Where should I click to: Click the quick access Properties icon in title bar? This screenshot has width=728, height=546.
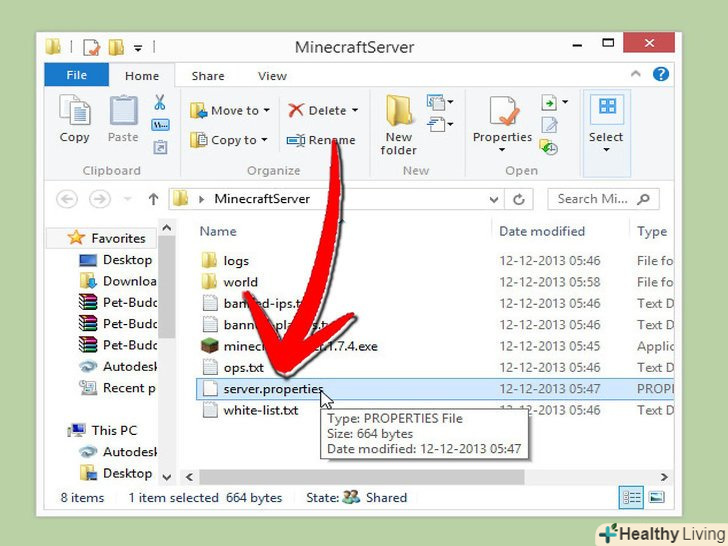[x=91, y=47]
